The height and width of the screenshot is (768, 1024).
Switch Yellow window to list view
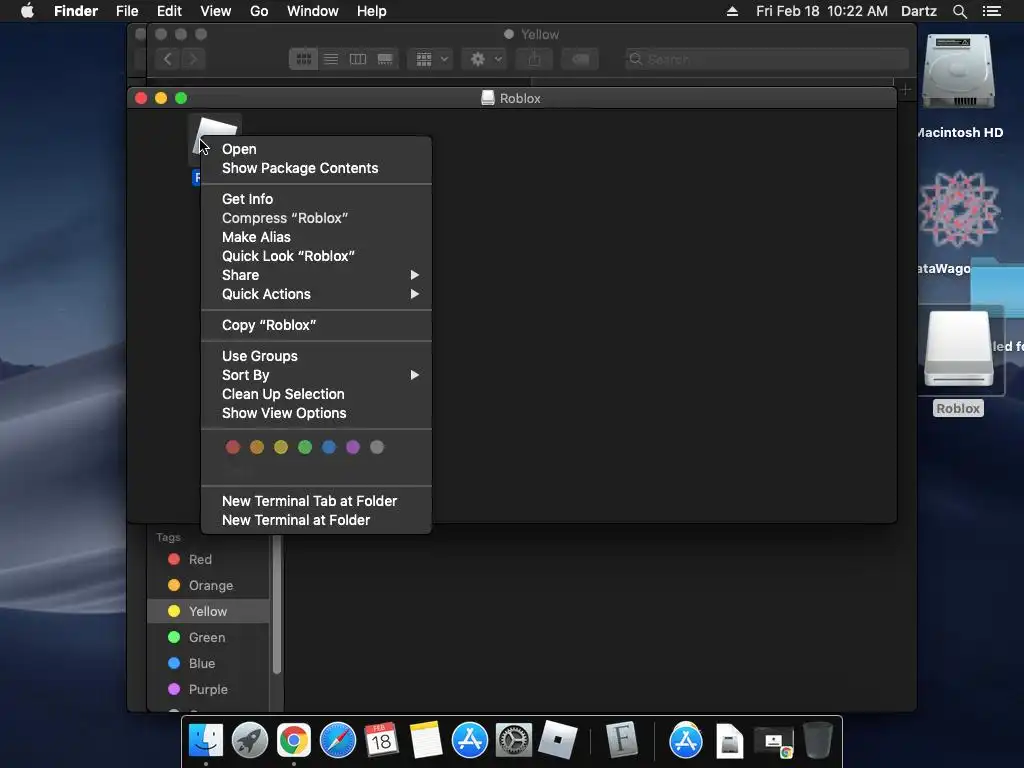pos(331,59)
